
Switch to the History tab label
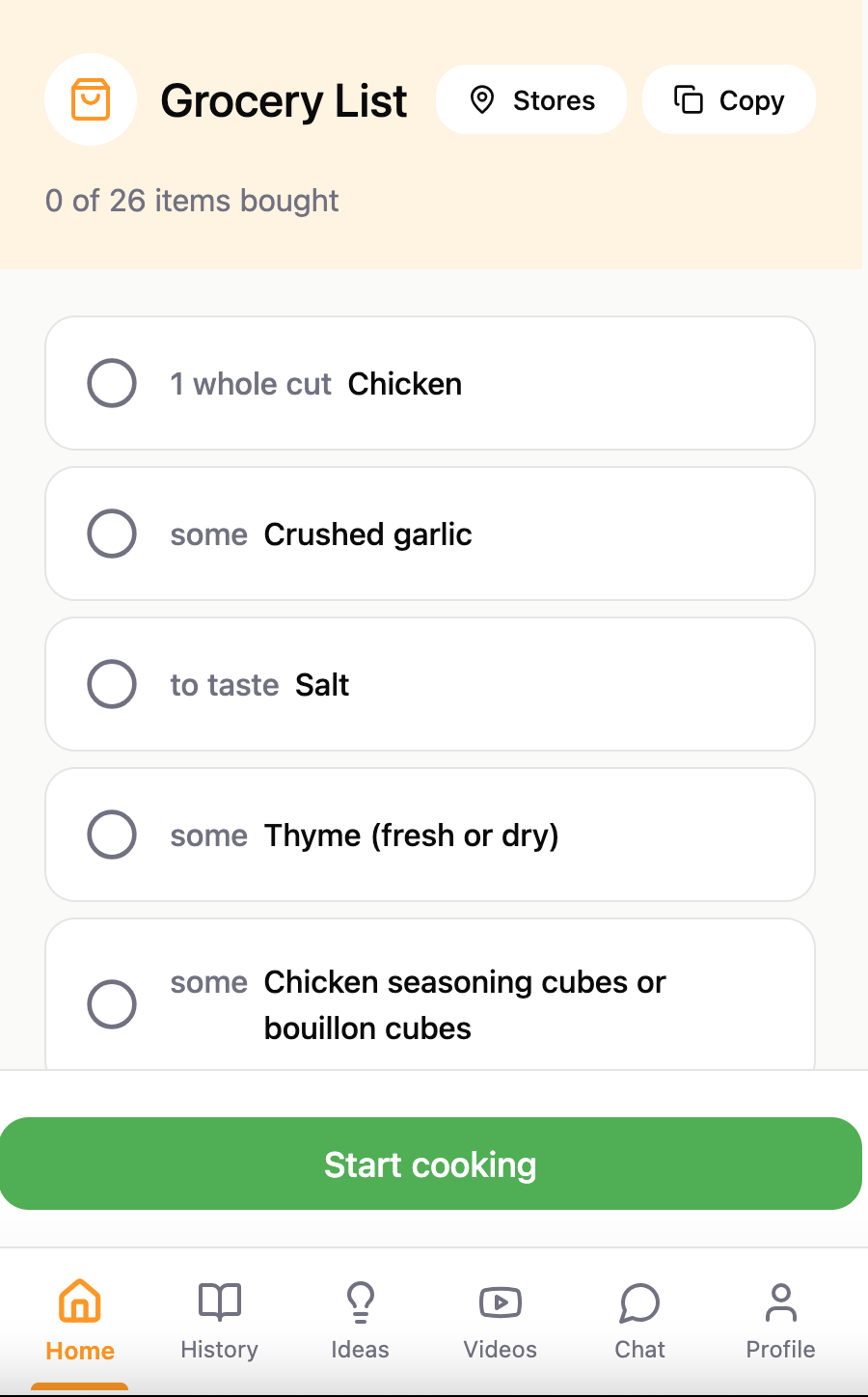pos(220,1350)
